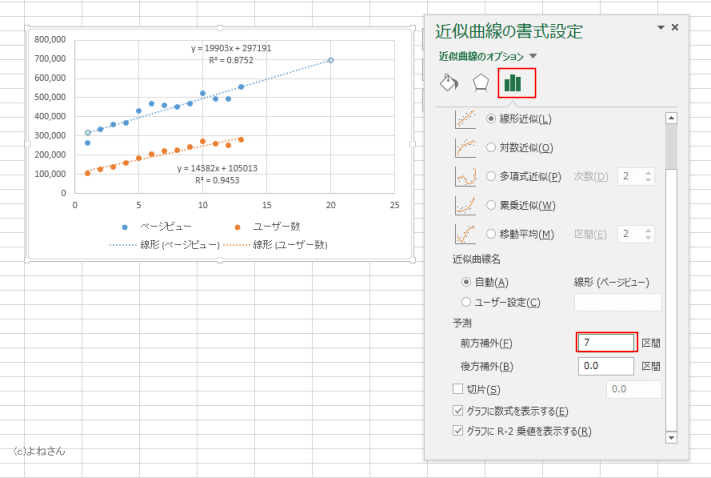The image size is (711, 478).
Task: Click the logarithmic trendline preview icon
Action: point(465,147)
